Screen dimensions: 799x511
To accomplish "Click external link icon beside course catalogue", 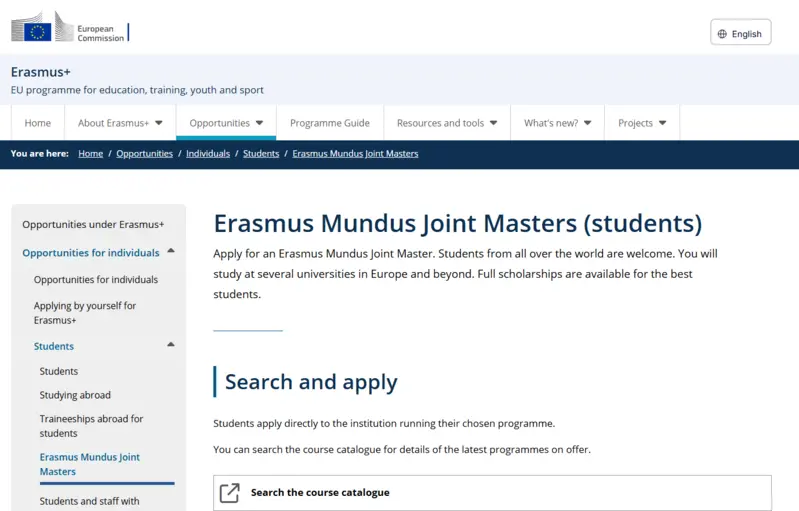I will tap(229, 493).
